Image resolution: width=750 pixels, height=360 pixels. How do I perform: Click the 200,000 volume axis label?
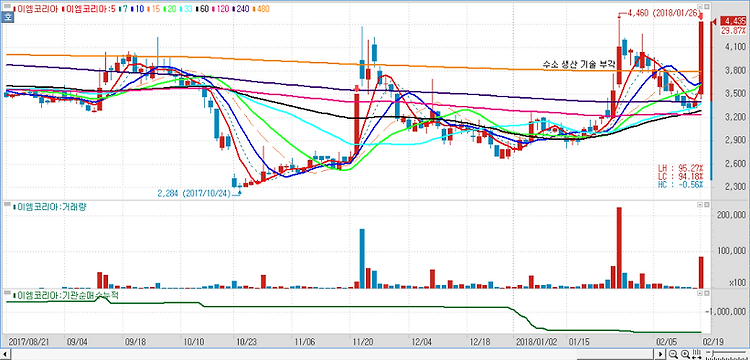click(x=732, y=215)
